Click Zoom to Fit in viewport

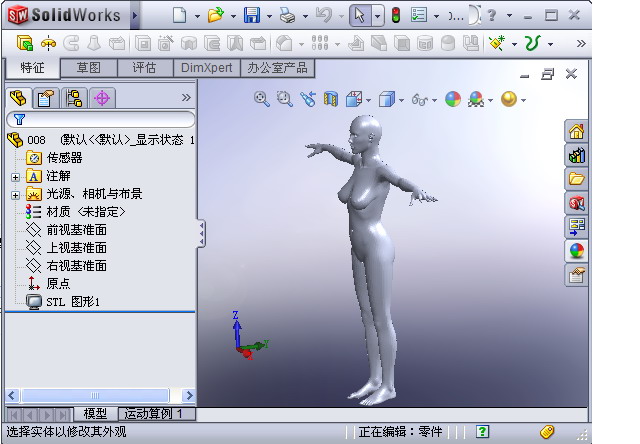261,99
